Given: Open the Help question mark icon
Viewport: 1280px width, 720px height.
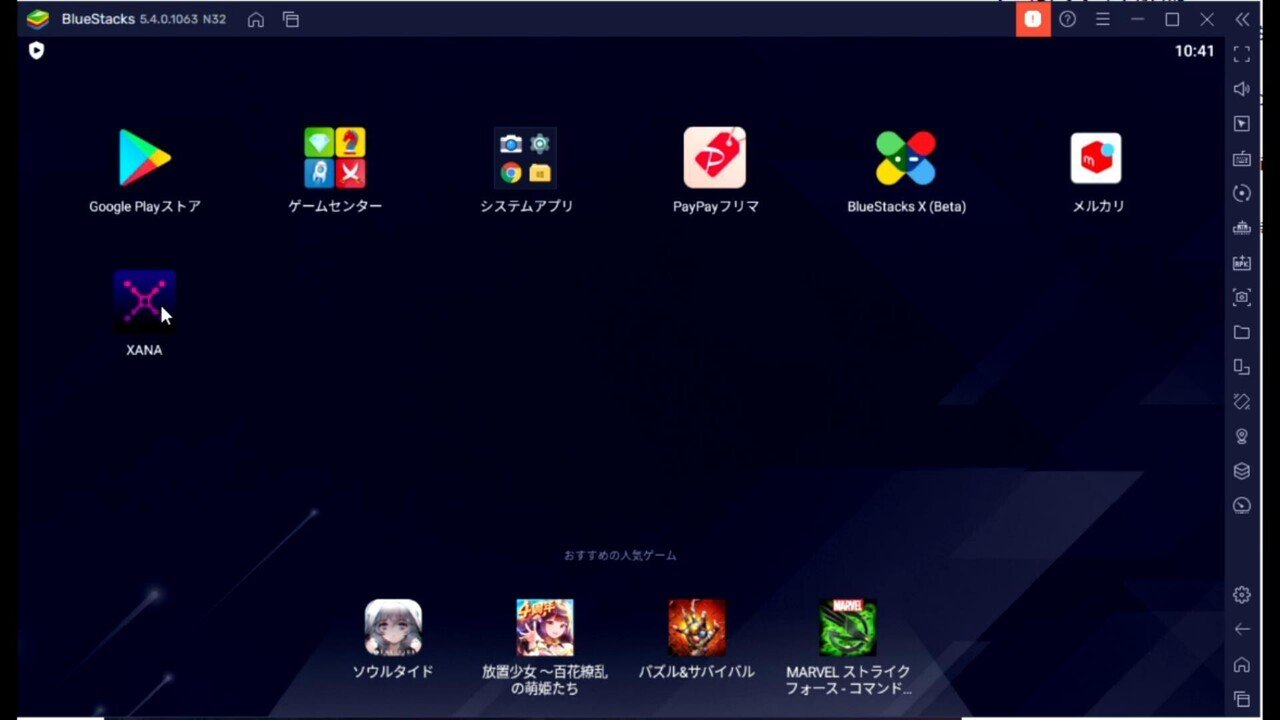Looking at the screenshot, I should point(1068,19).
